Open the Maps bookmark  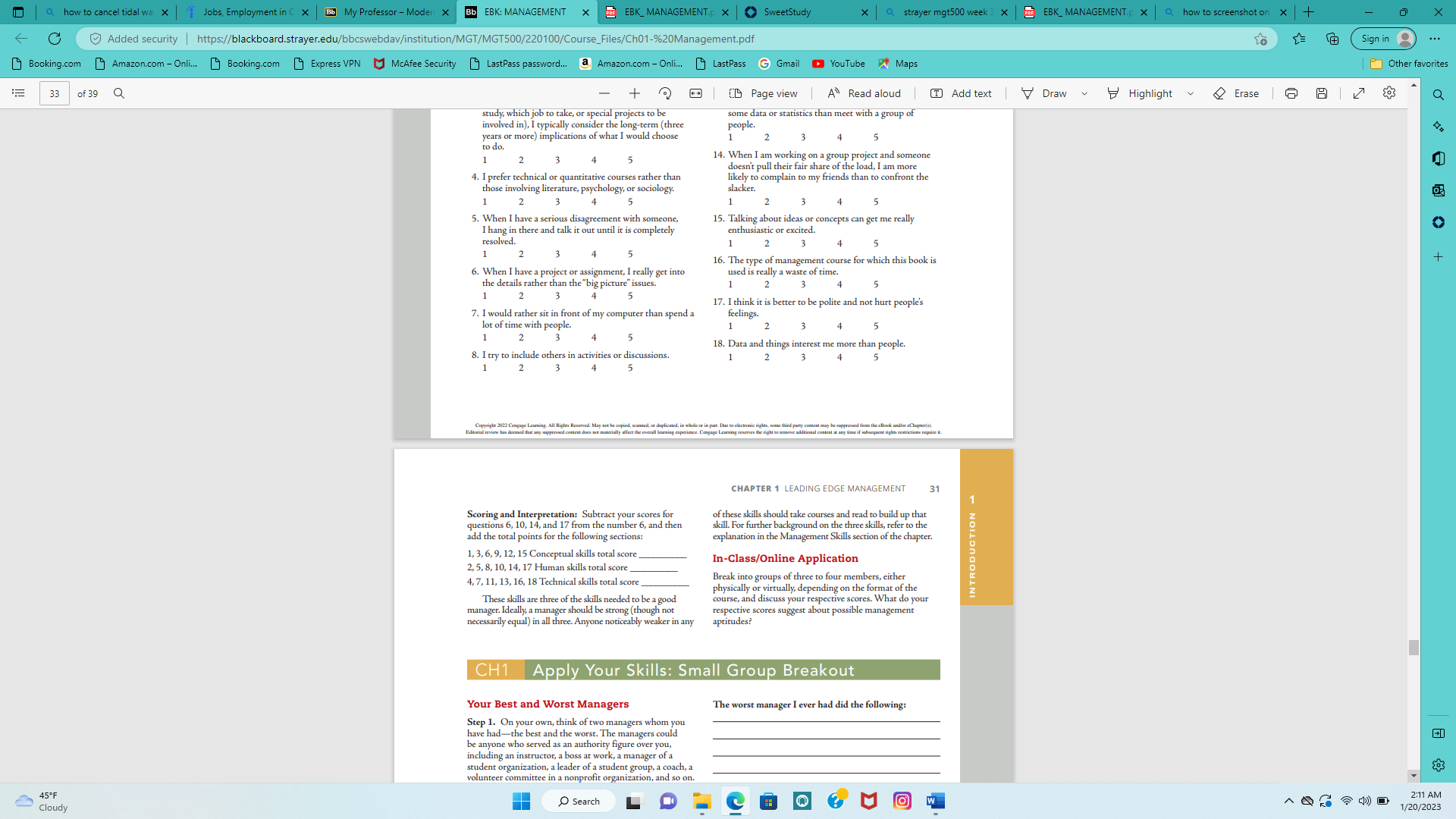point(898,64)
